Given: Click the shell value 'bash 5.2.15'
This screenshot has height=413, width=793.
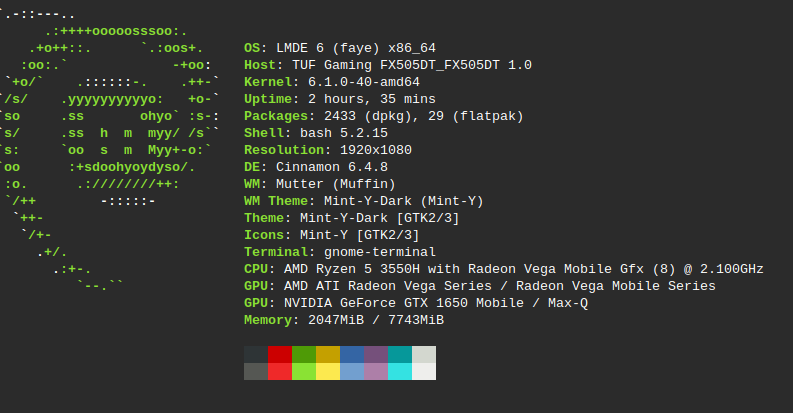Looking at the screenshot, I should [344, 133].
